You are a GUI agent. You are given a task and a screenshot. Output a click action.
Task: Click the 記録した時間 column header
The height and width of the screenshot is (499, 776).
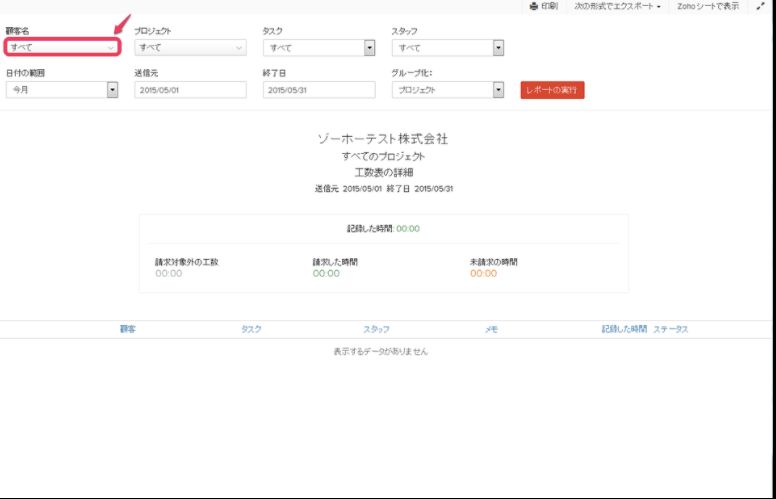(624, 329)
